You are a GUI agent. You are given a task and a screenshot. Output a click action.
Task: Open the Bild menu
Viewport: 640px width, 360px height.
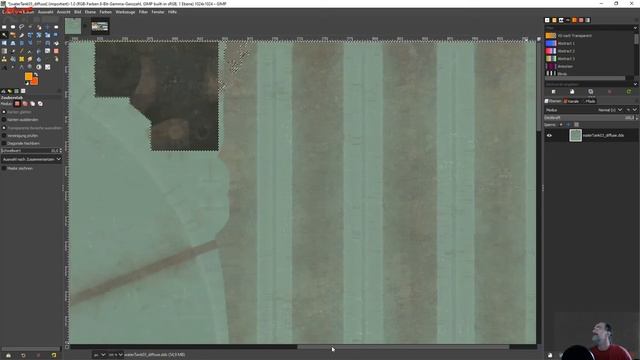pos(78,12)
